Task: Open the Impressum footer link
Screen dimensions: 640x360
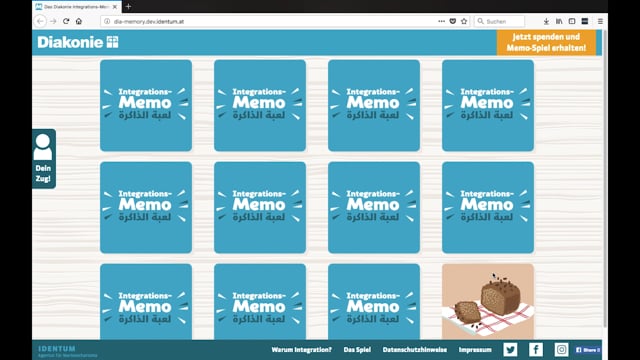Action: click(475, 350)
